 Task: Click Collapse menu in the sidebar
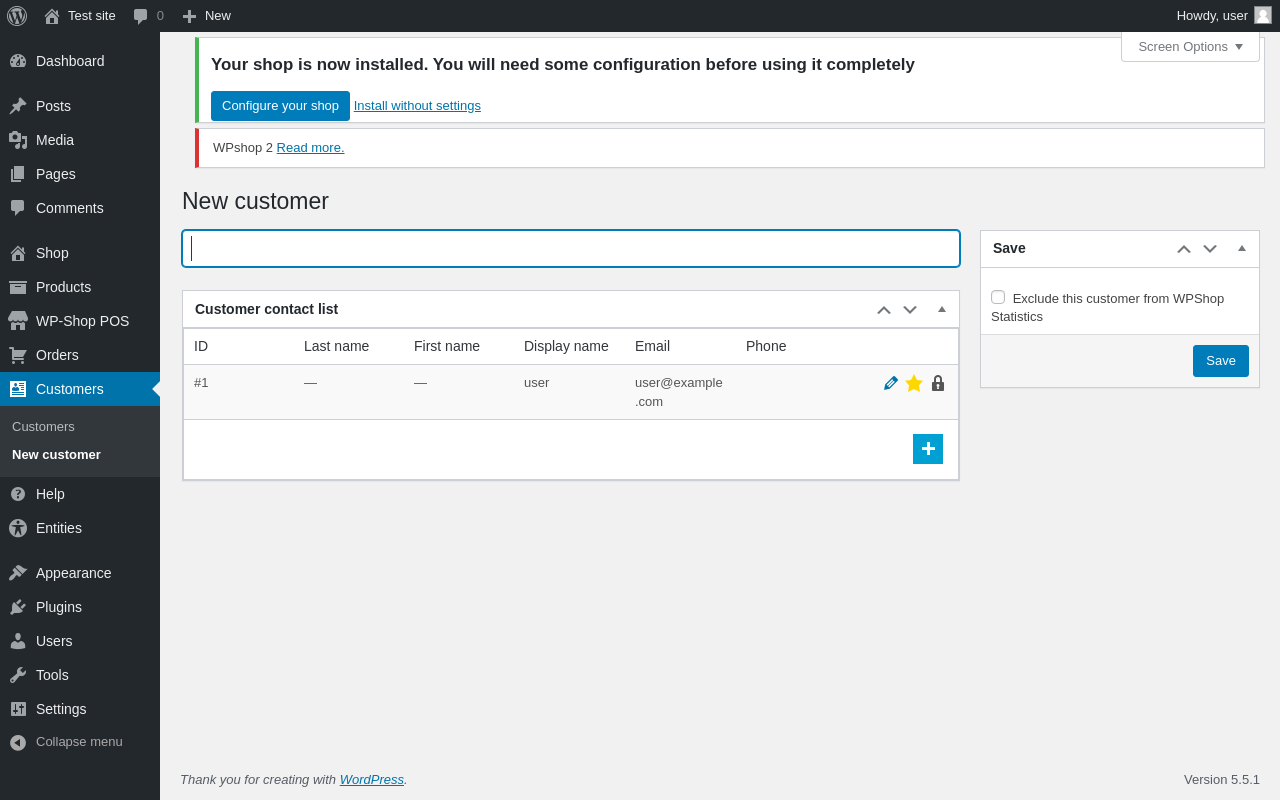pyautogui.click(x=80, y=742)
